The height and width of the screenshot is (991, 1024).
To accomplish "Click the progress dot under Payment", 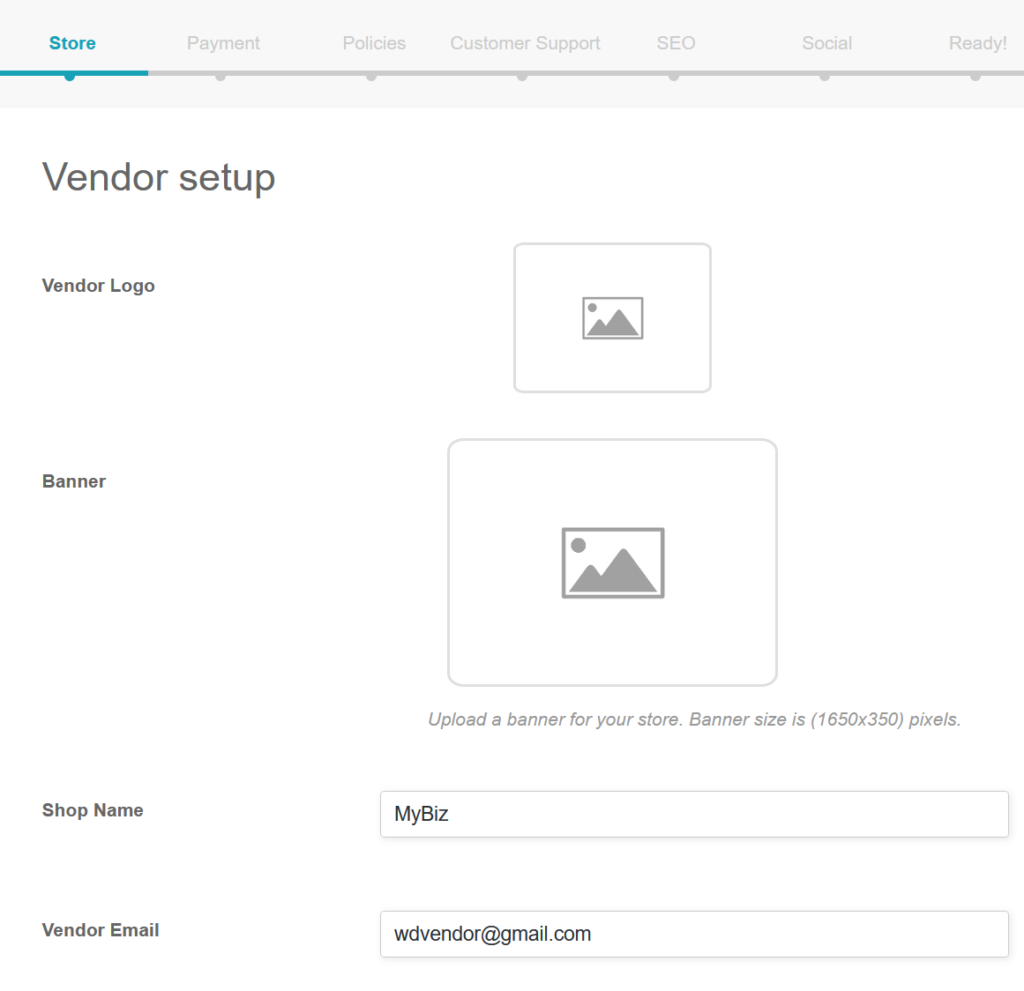I will tap(220, 76).
